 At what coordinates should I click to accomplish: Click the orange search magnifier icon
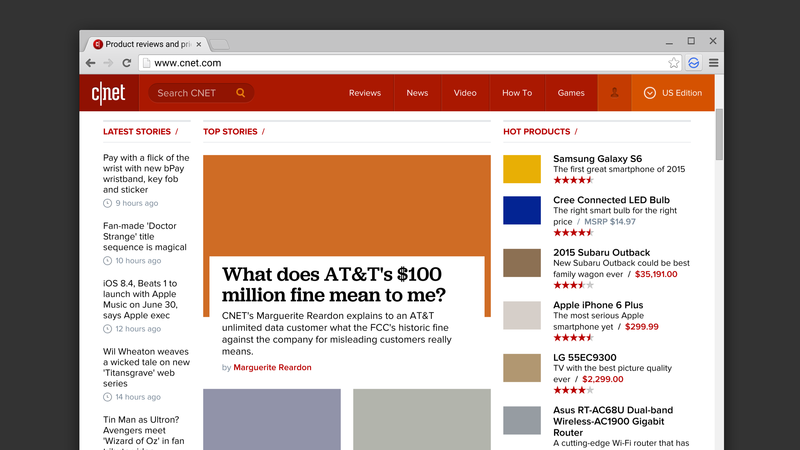240,92
